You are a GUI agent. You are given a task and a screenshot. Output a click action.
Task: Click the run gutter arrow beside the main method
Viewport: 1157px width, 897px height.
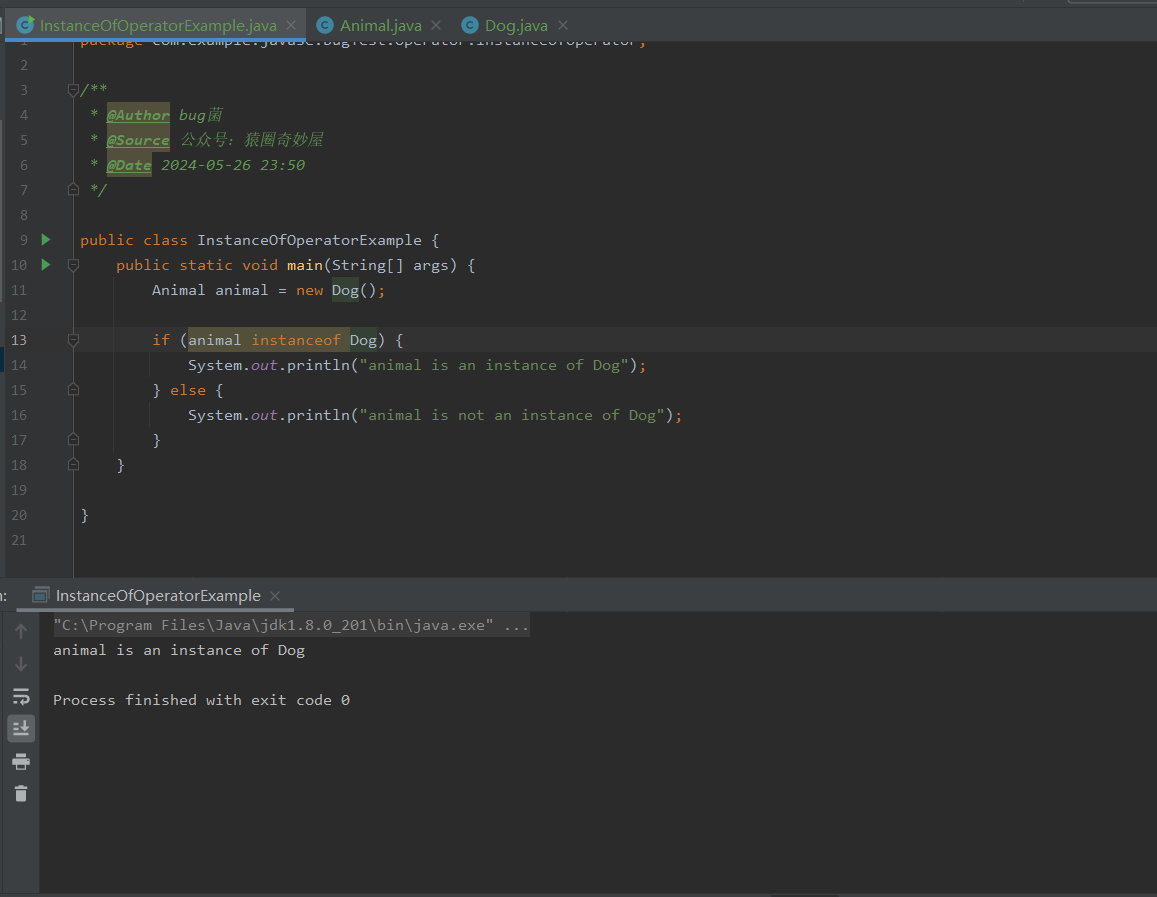[46, 265]
